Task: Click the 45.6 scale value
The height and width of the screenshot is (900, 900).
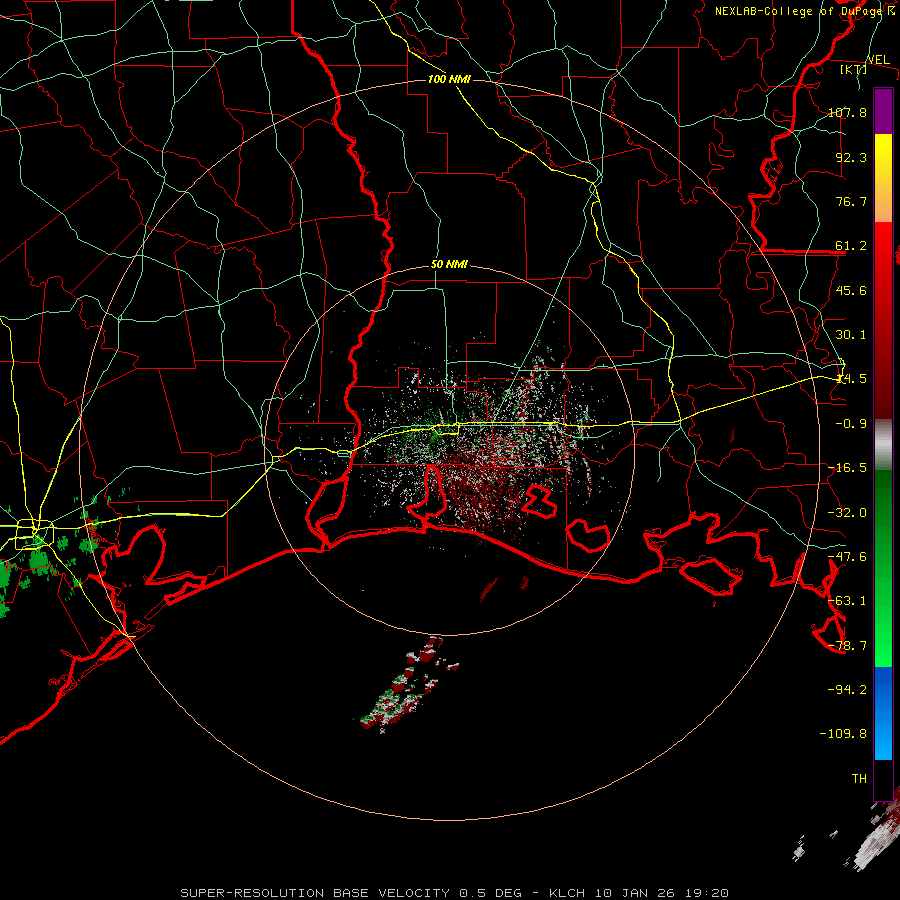Action: 851,290
